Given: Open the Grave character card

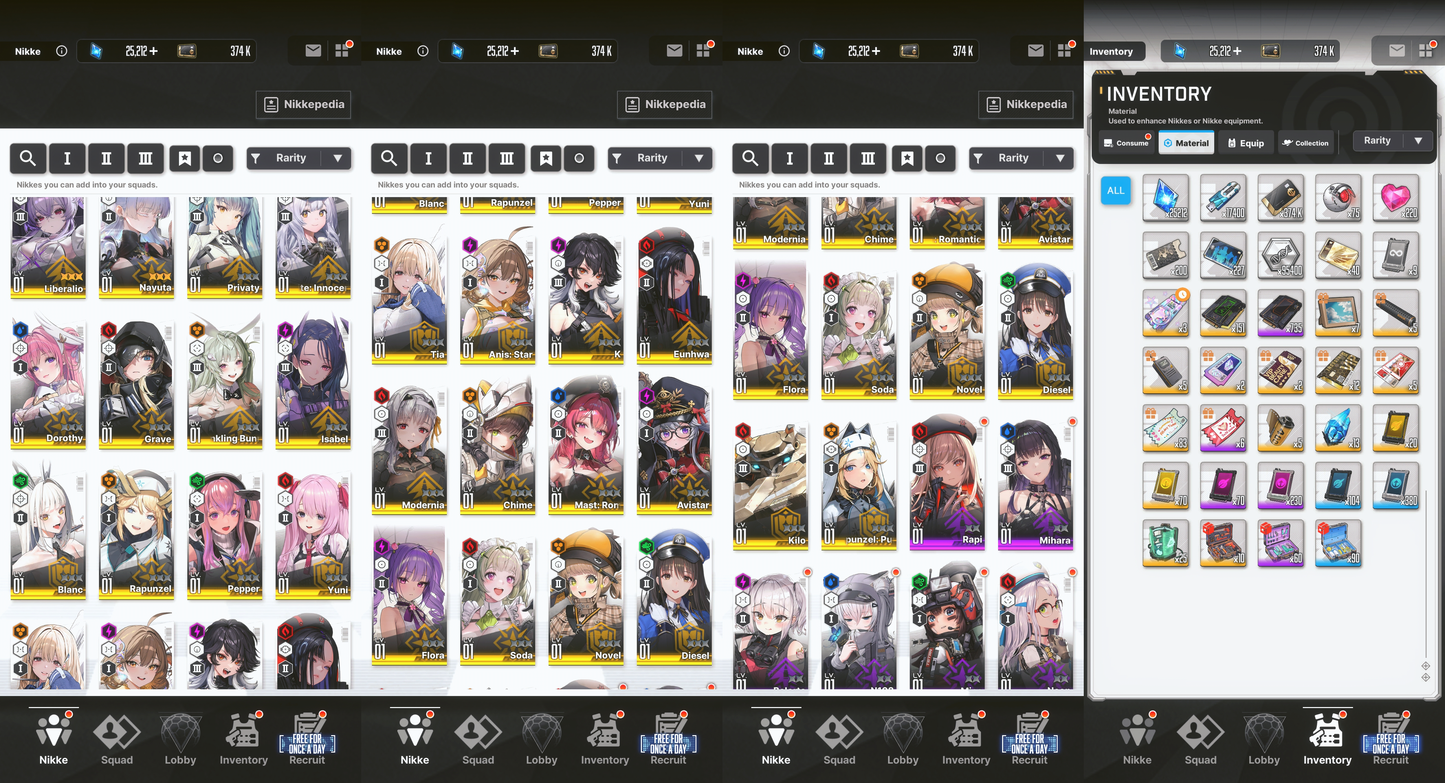Looking at the screenshot, I should click(137, 381).
